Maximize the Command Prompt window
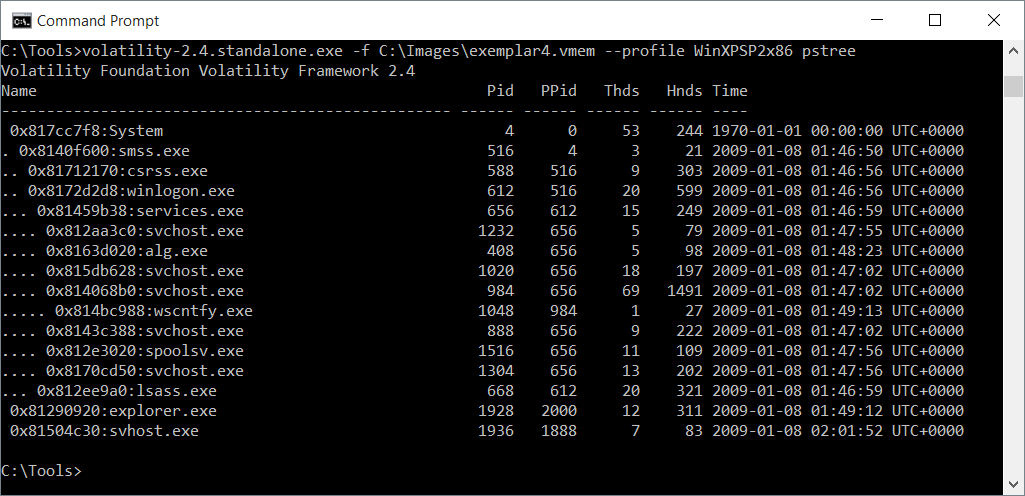This screenshot has width=1025, height=496. (935, 20)
